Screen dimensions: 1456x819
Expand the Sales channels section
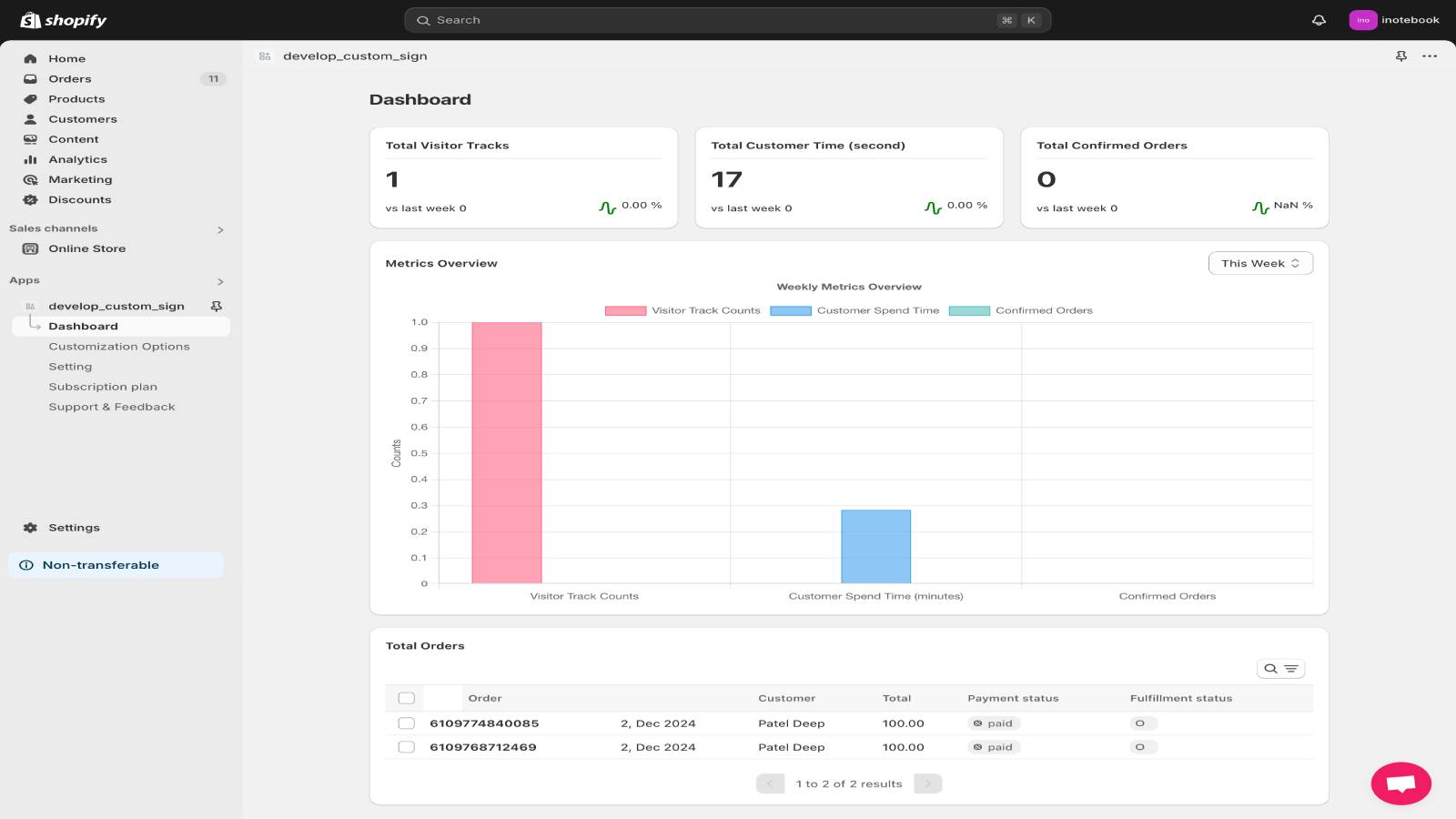(219, 229)
